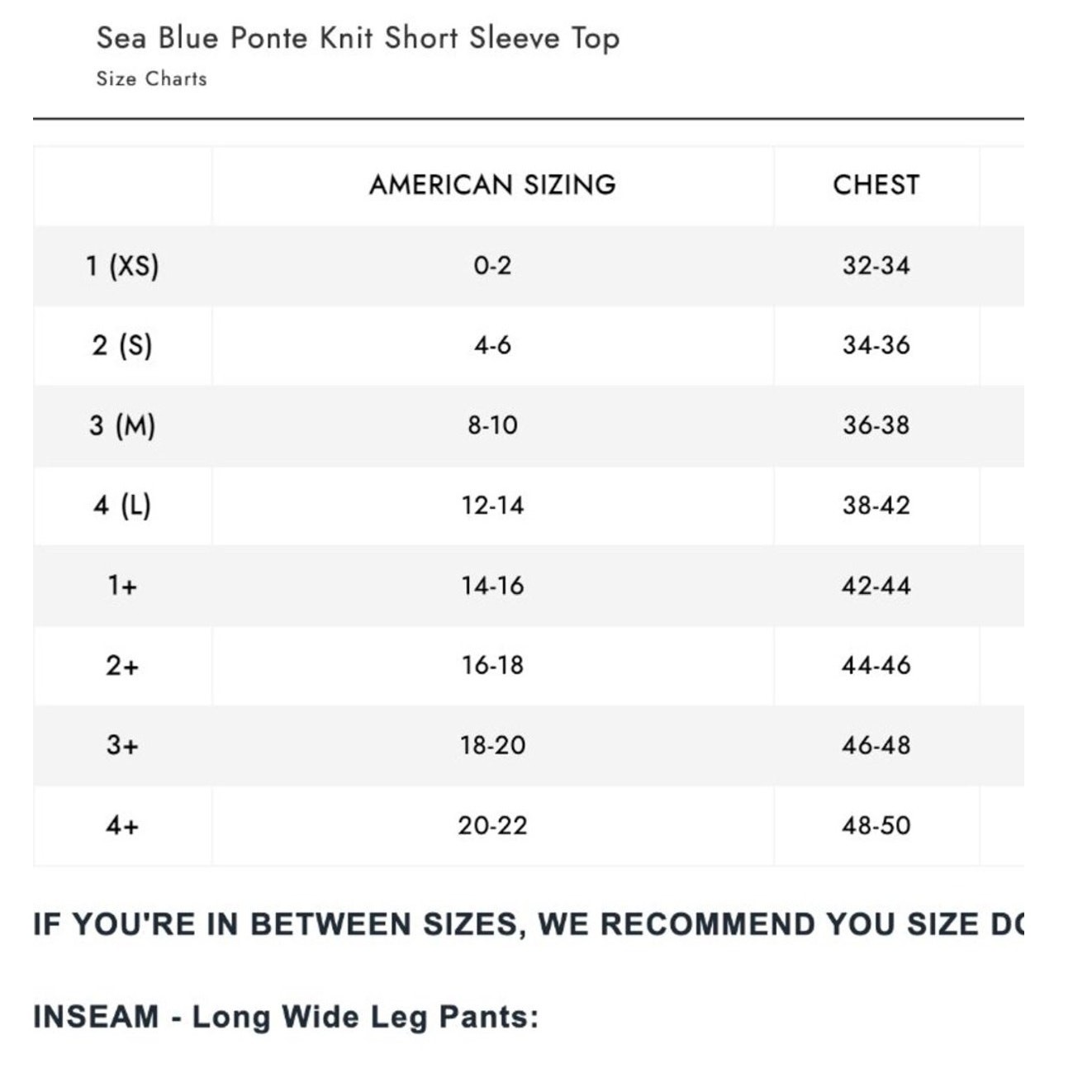
Task: Select the 3 (M) size row label
Action: (x=122, y=425)
